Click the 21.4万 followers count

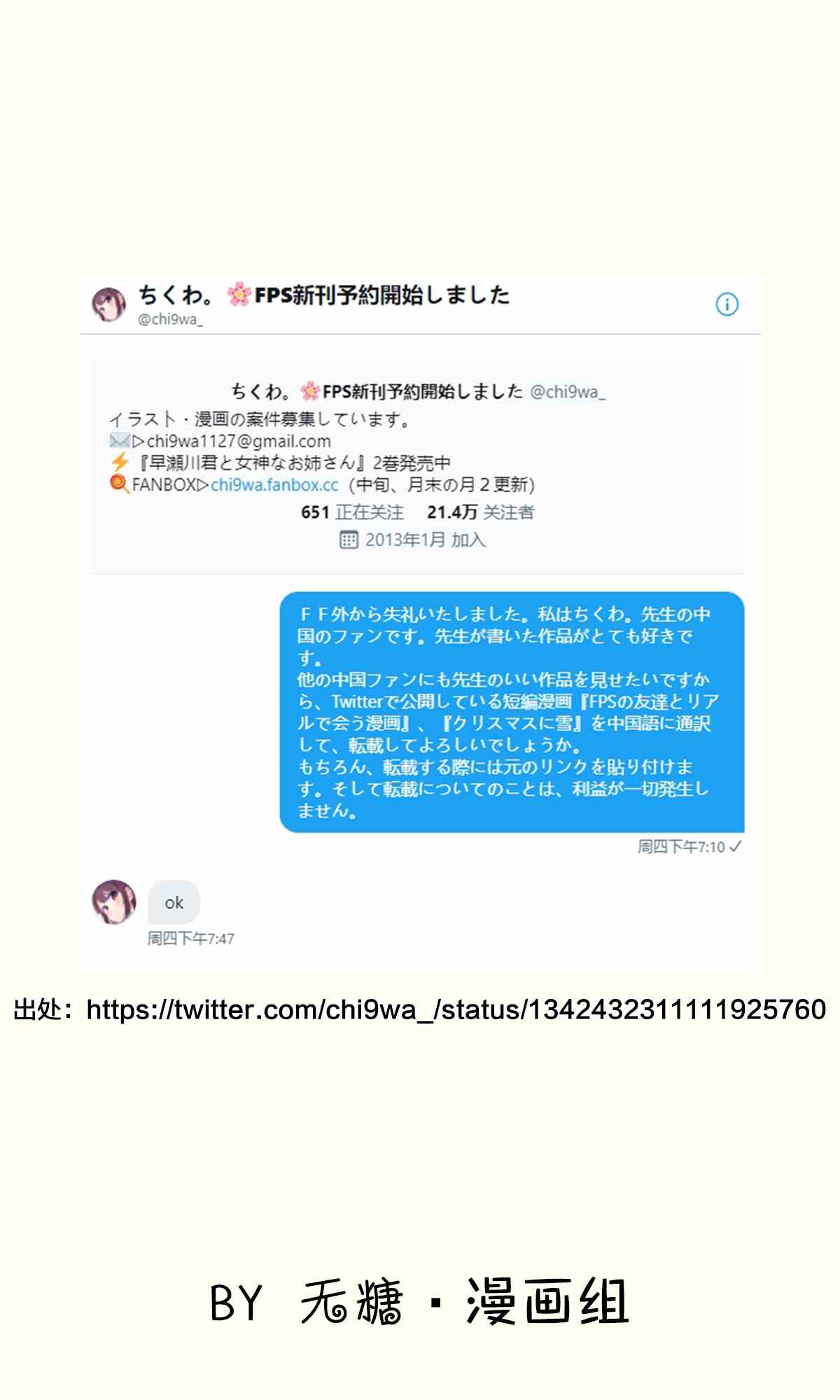[480, 512]
